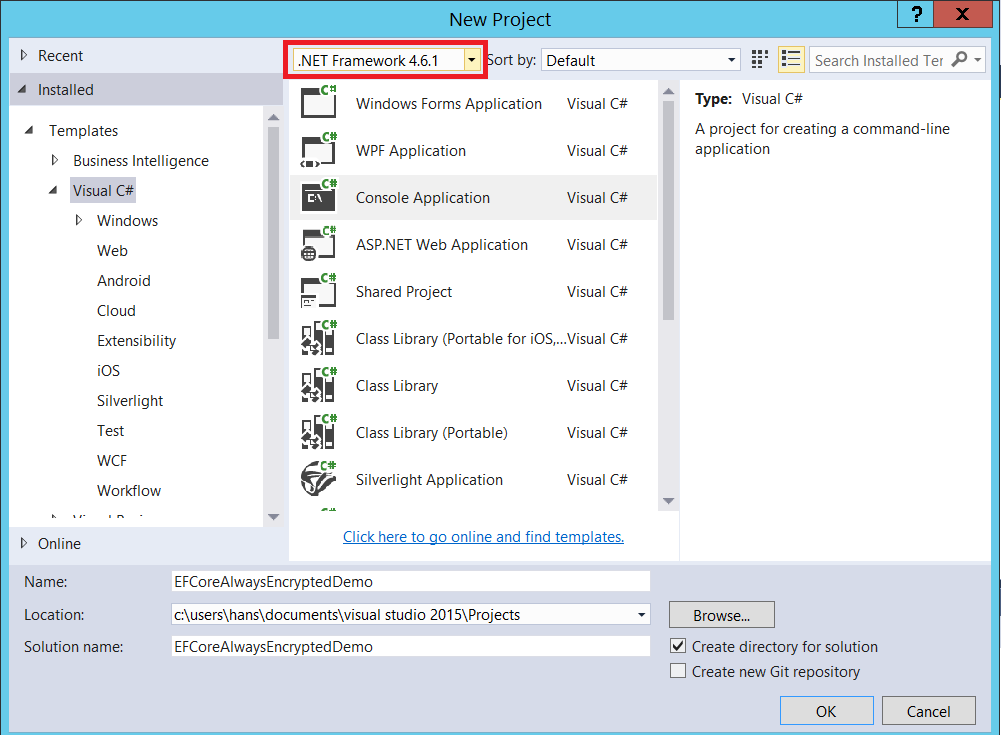Open the Sort by Default dropdown

tap(640, 61)
